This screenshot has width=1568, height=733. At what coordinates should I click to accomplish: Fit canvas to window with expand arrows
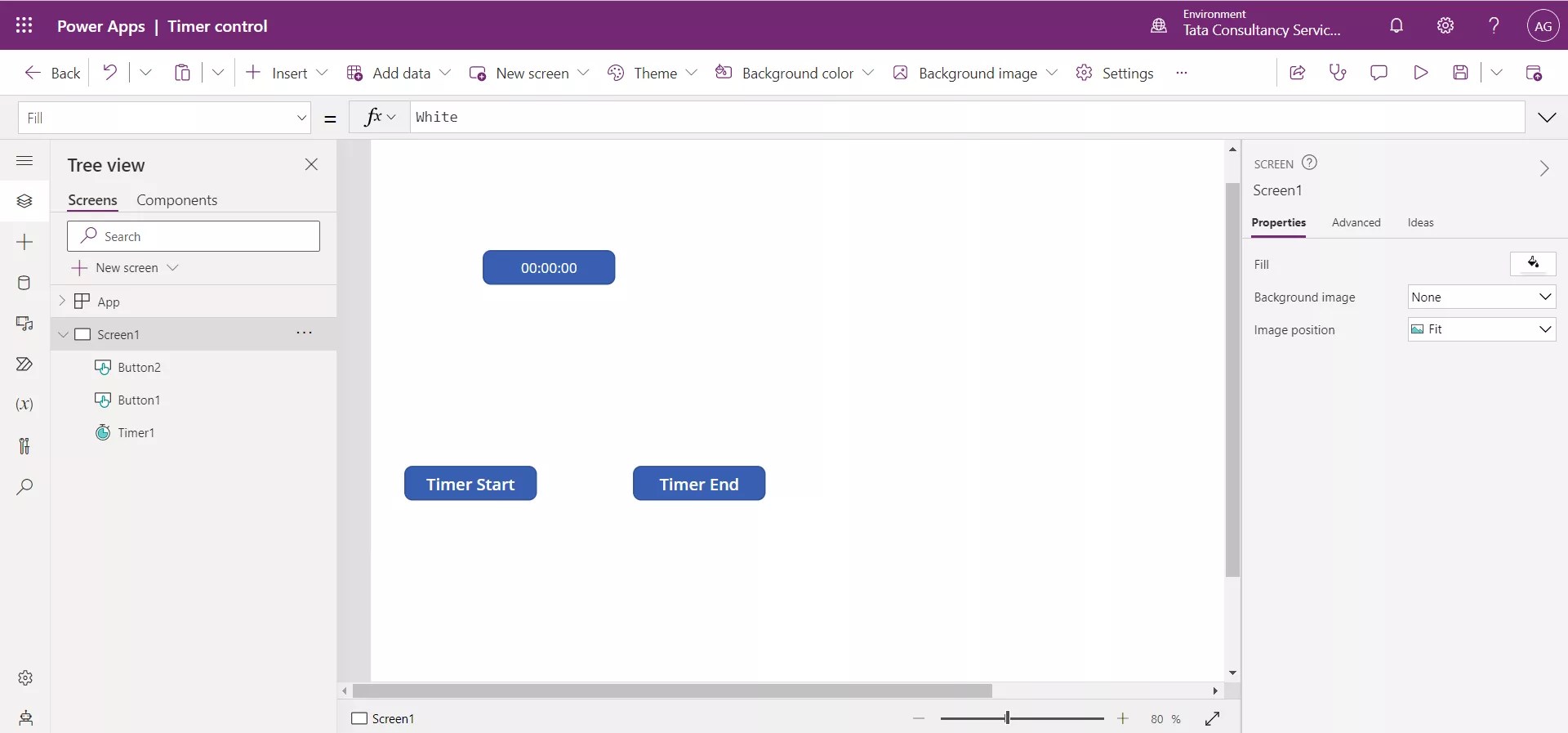click(x=1213, y=718)
